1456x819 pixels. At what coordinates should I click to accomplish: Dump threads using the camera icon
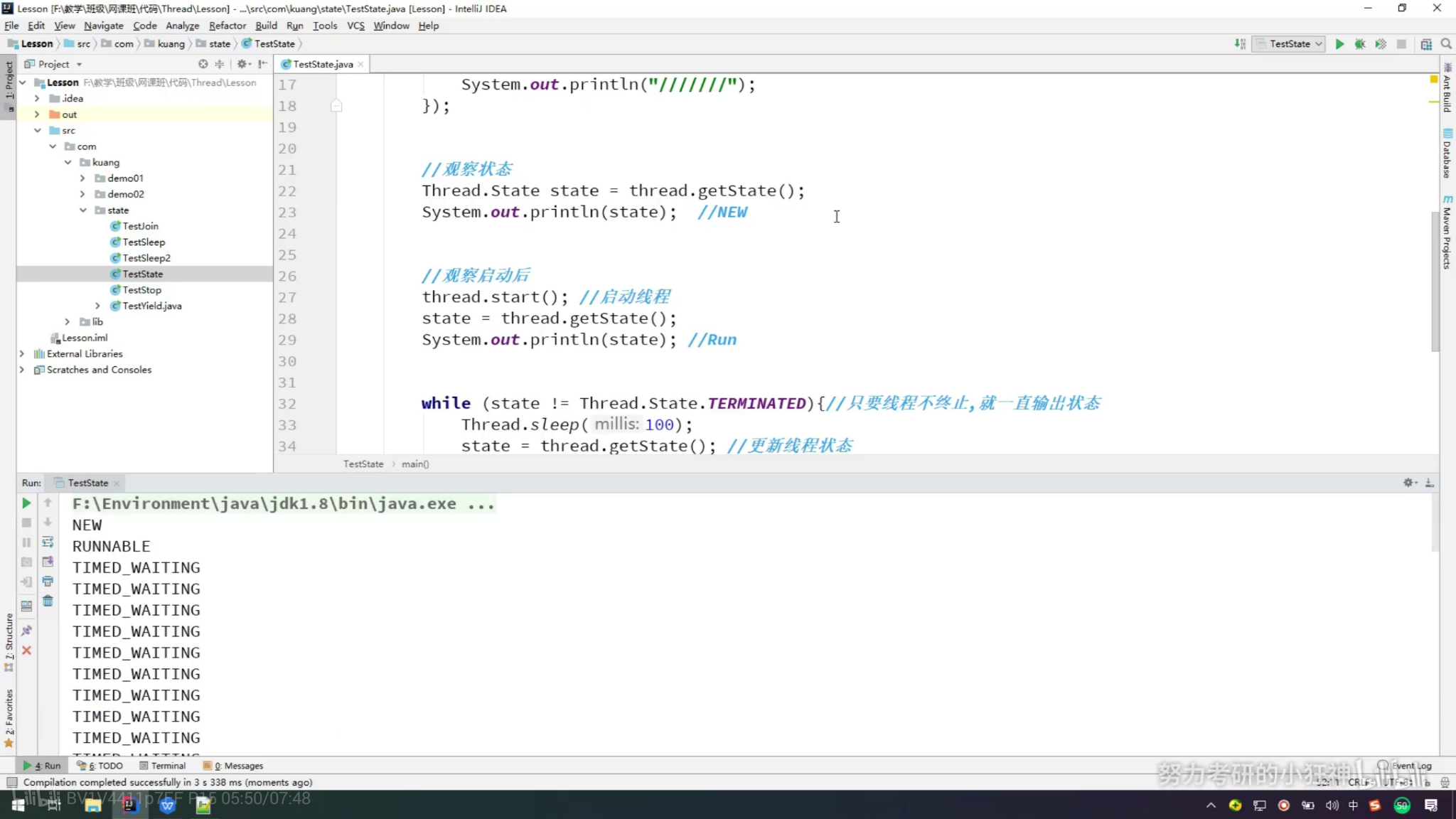pos(26,562)
